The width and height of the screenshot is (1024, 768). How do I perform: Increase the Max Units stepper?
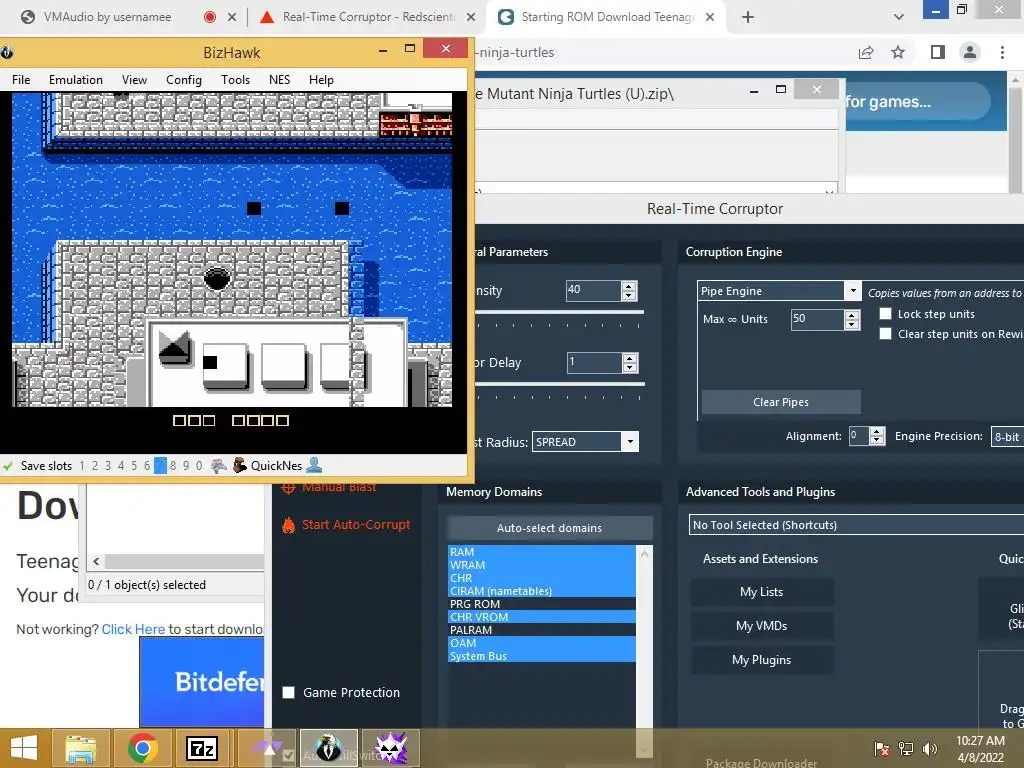click(x=852, y=315)
